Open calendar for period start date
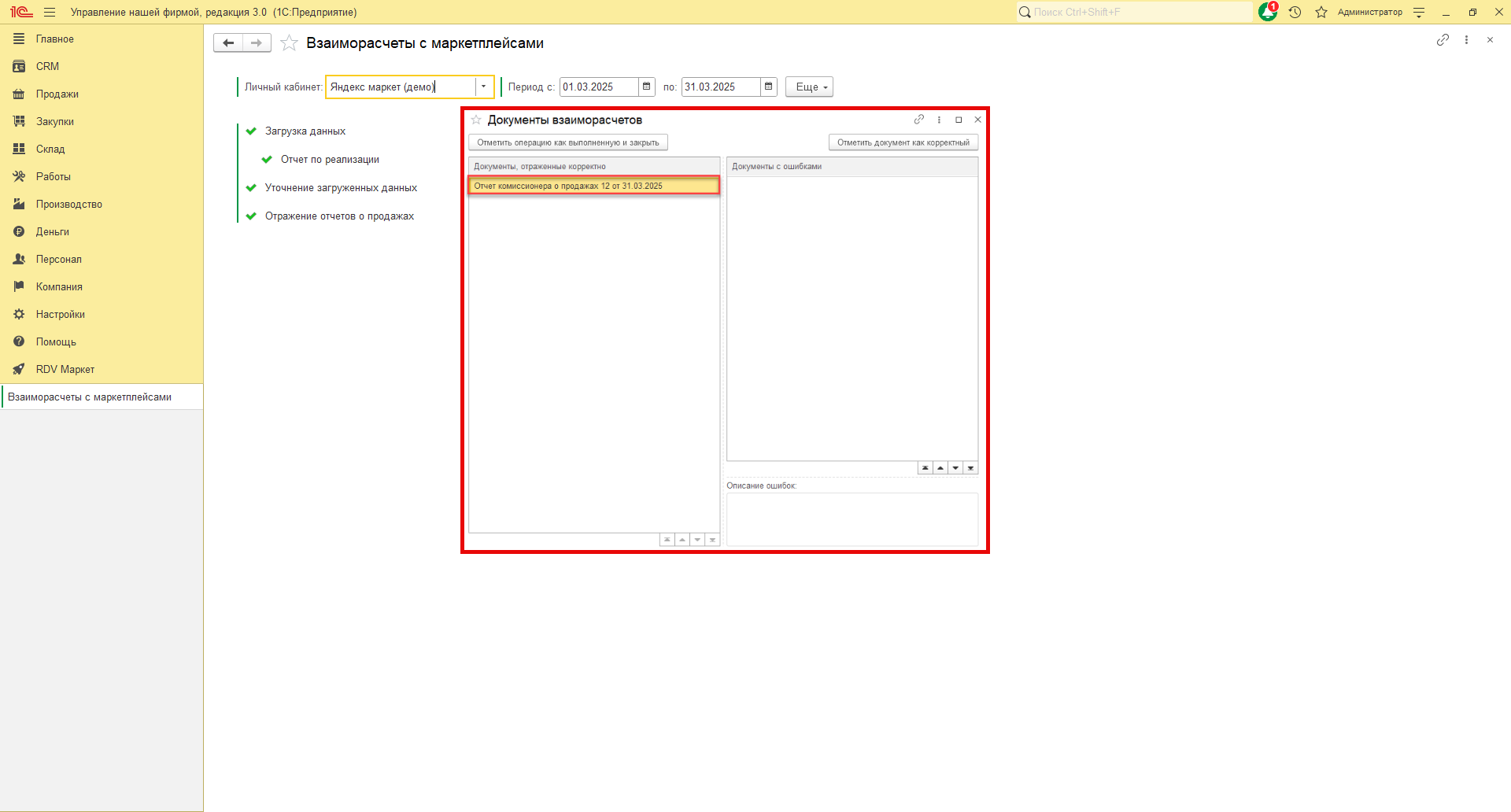The image size is (1511, 812). click(647, 87)
